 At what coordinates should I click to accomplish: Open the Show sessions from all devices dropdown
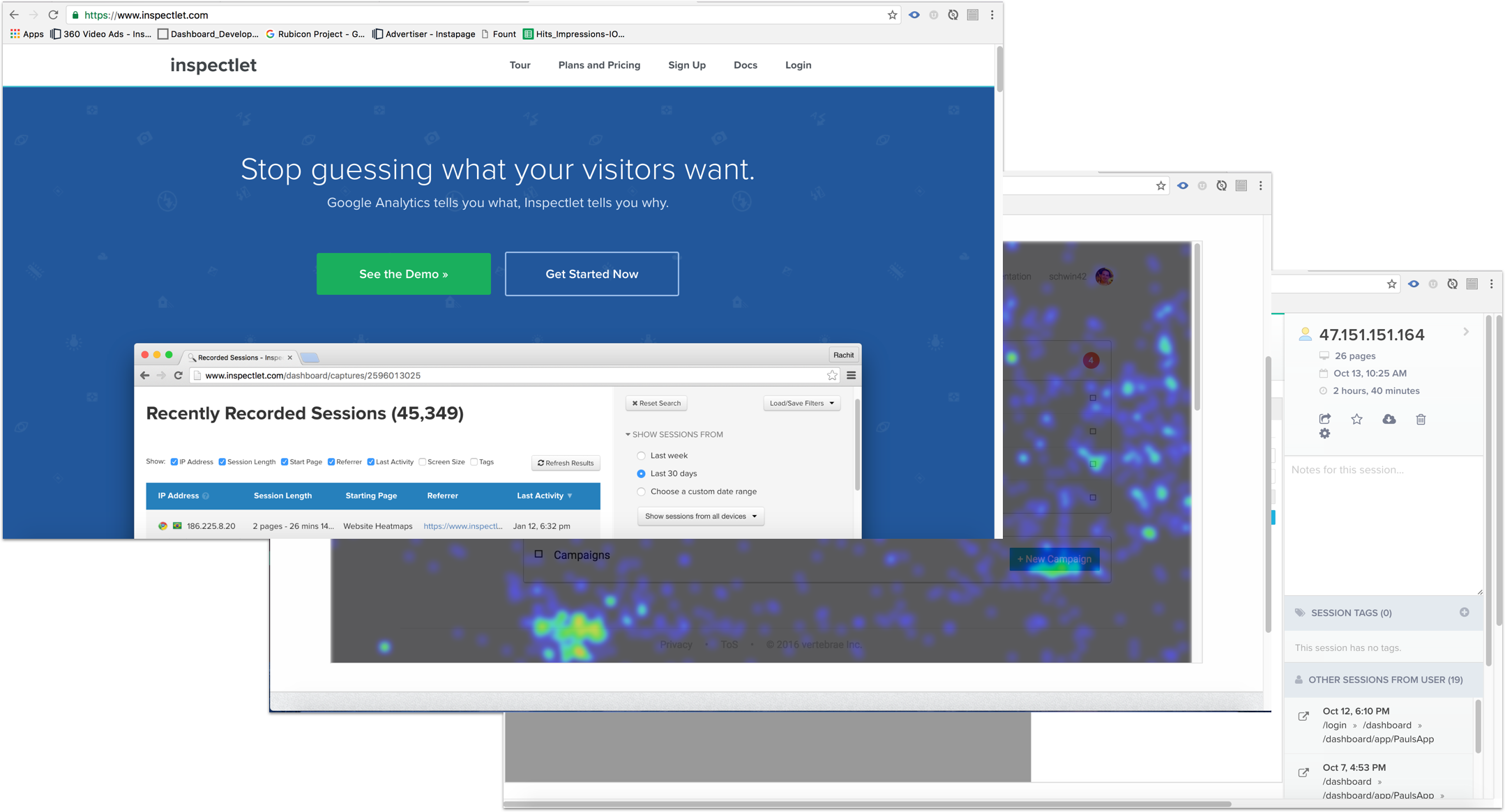[701, 516]
